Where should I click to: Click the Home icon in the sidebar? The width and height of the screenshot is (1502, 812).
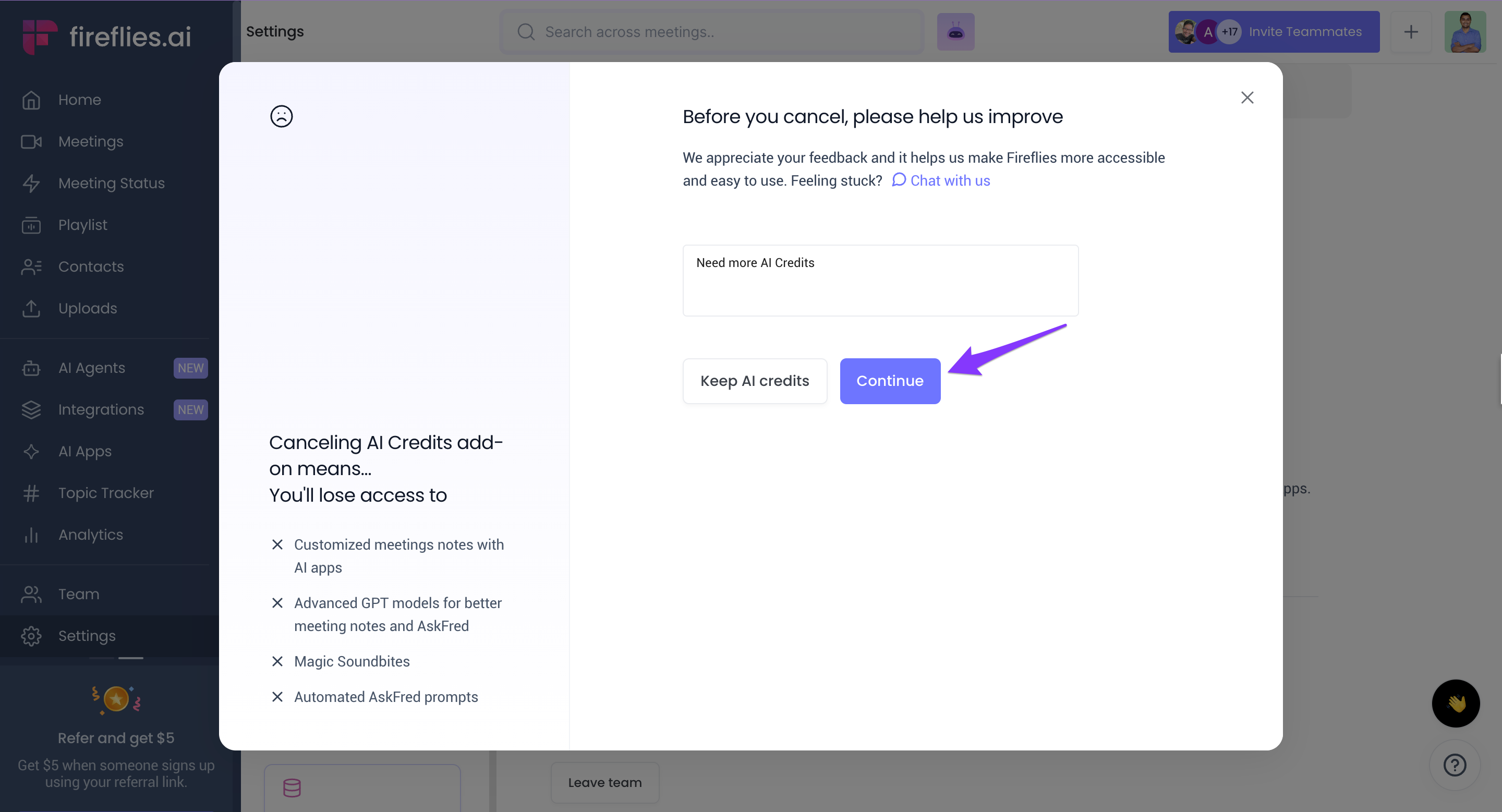click(31, 100)
